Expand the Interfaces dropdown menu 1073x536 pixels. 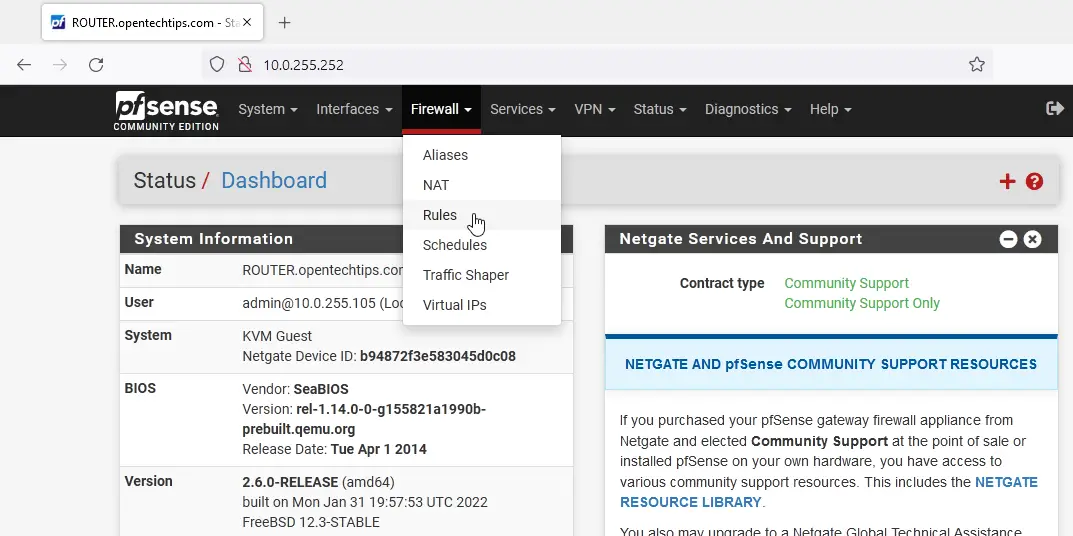tap(354, 109)
